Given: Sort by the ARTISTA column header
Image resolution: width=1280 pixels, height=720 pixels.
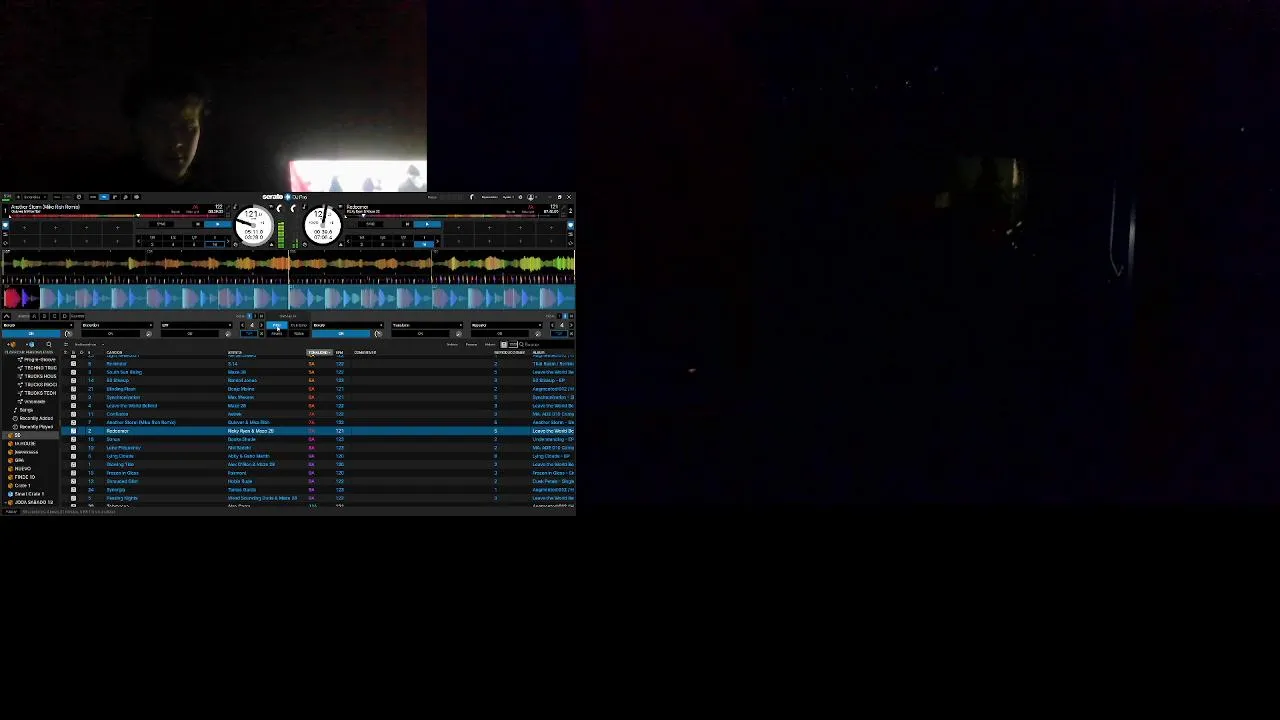Looking at the screenshot, I should (x=235, y=352).
